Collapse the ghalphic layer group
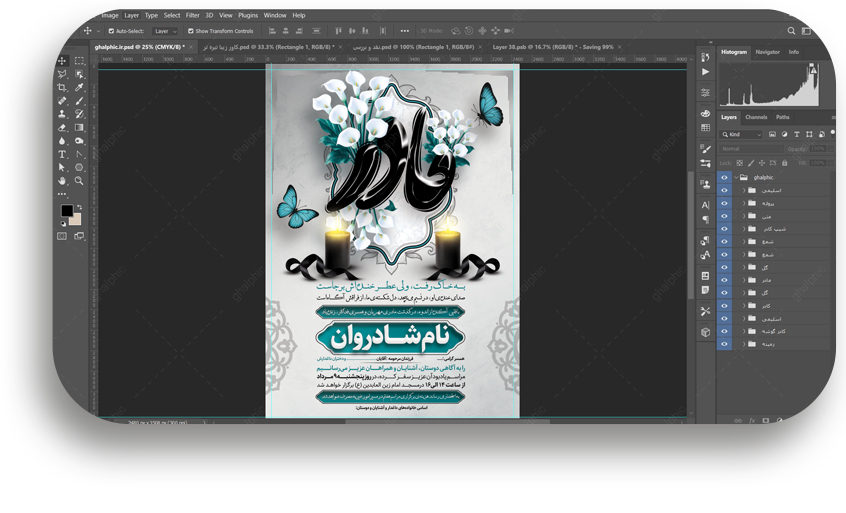The width and height of the screenshot is (846, 513). [736, 177]
